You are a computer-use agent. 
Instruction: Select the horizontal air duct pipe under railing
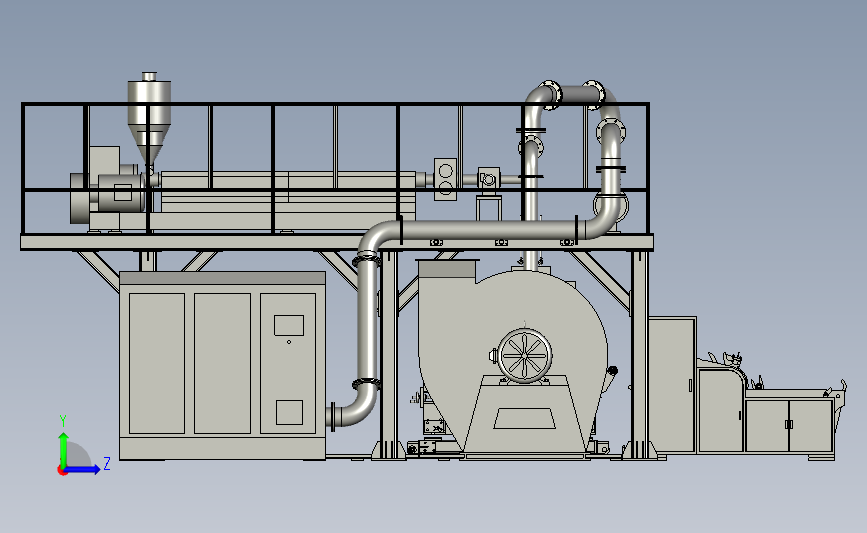coord(489,231)
